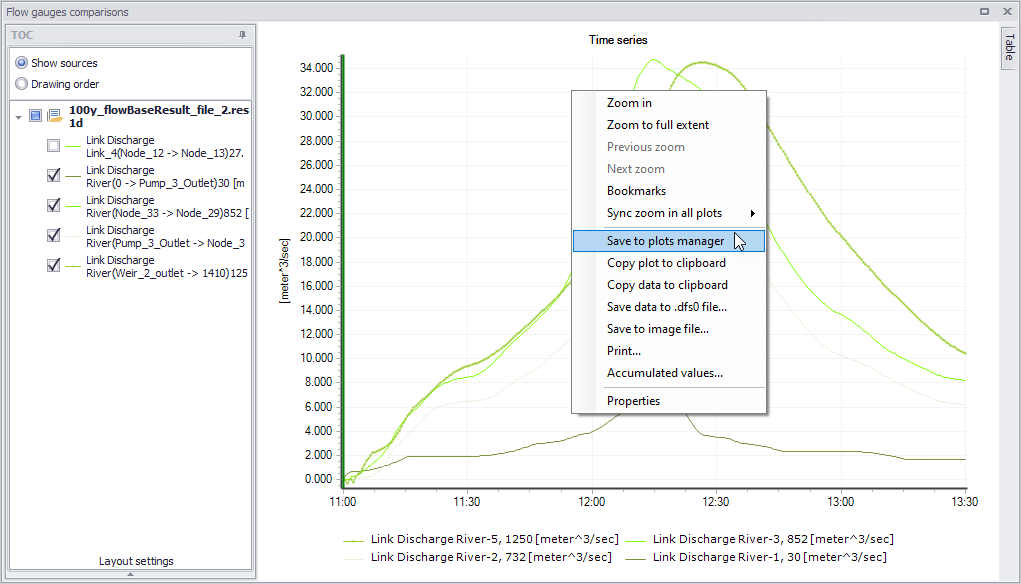Screen dimensions: 1021x584
Task: Click the [meter^3/sec] y-axis label
Action: click(285, 271)
